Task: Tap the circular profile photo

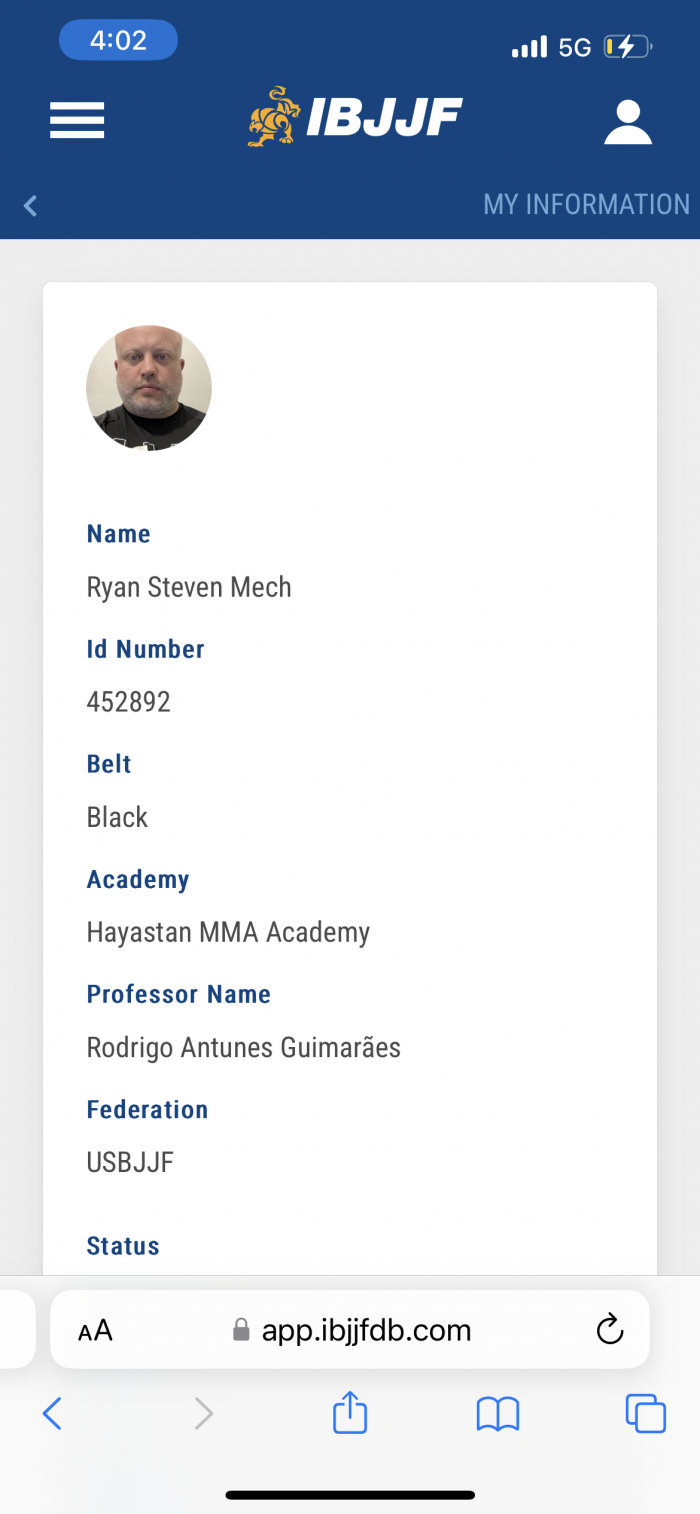Action: [x=149, y=388]
